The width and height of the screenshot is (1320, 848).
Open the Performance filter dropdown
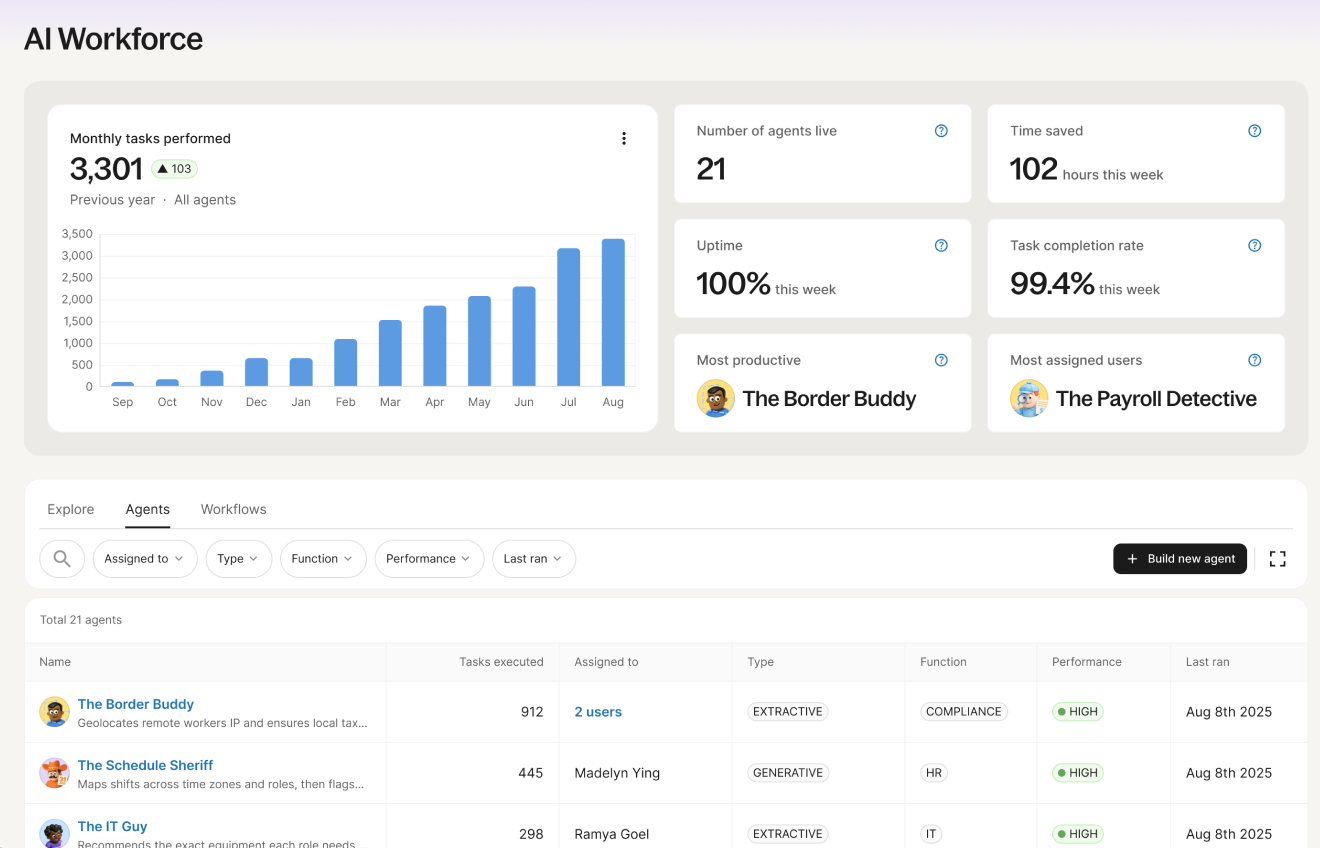coord(429,558)
